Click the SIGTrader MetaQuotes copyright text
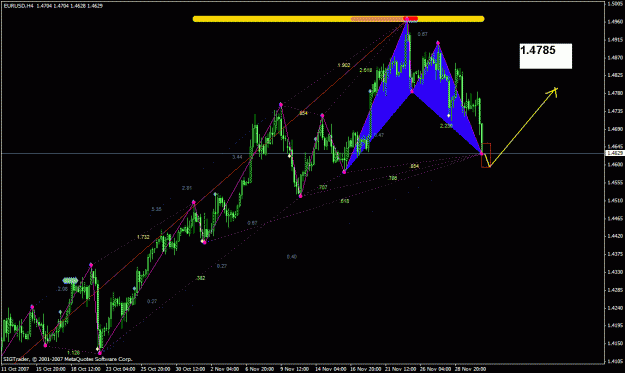Image resolution: width=625 pixels, height=373 pixels. [67, 359]
